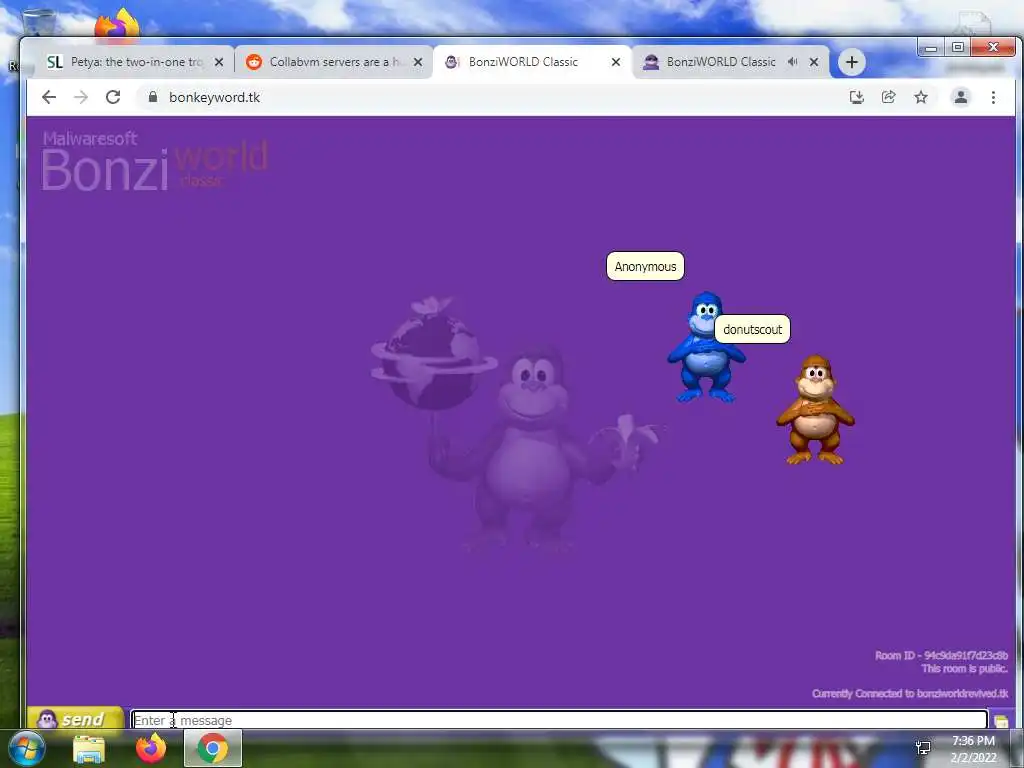Click the Currently Connected server text

(910, 694)
